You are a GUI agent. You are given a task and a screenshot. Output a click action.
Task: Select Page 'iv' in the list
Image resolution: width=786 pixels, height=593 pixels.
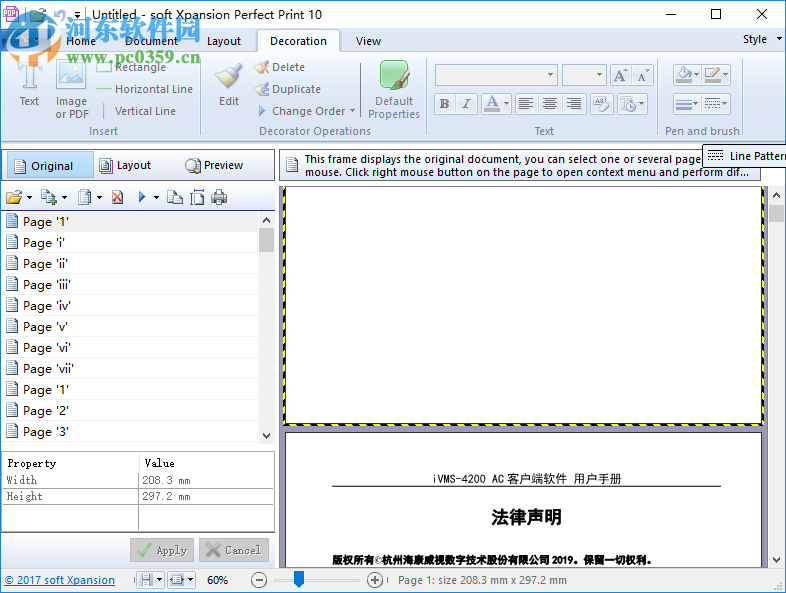[x=131, y=306]
